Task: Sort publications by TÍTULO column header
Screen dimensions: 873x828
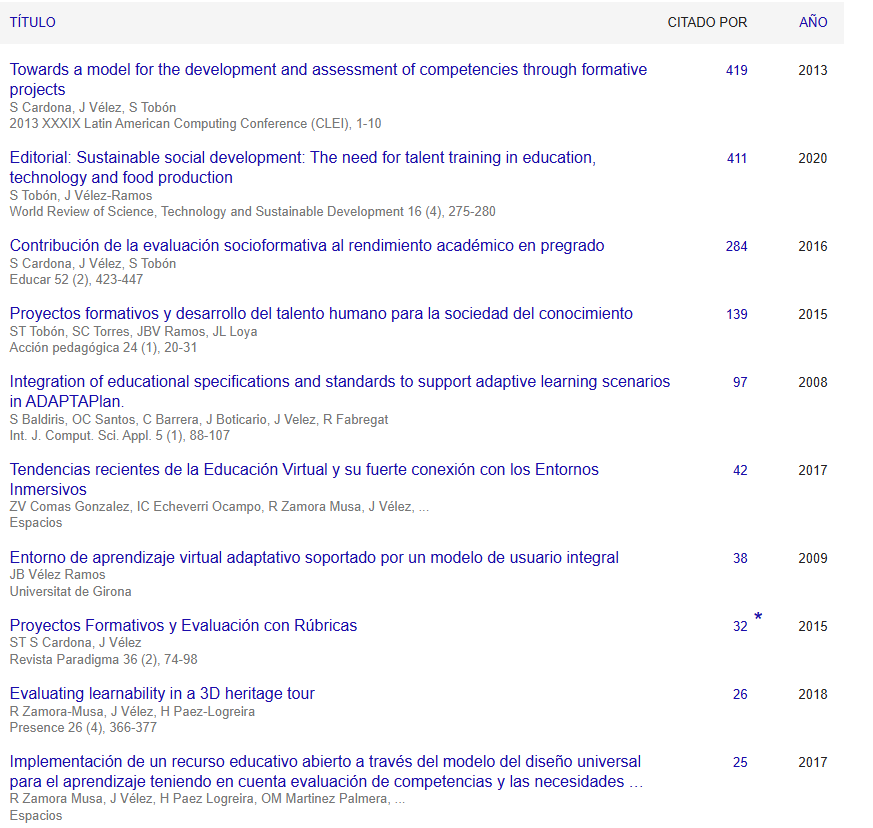Action: [x=33, y=22]
